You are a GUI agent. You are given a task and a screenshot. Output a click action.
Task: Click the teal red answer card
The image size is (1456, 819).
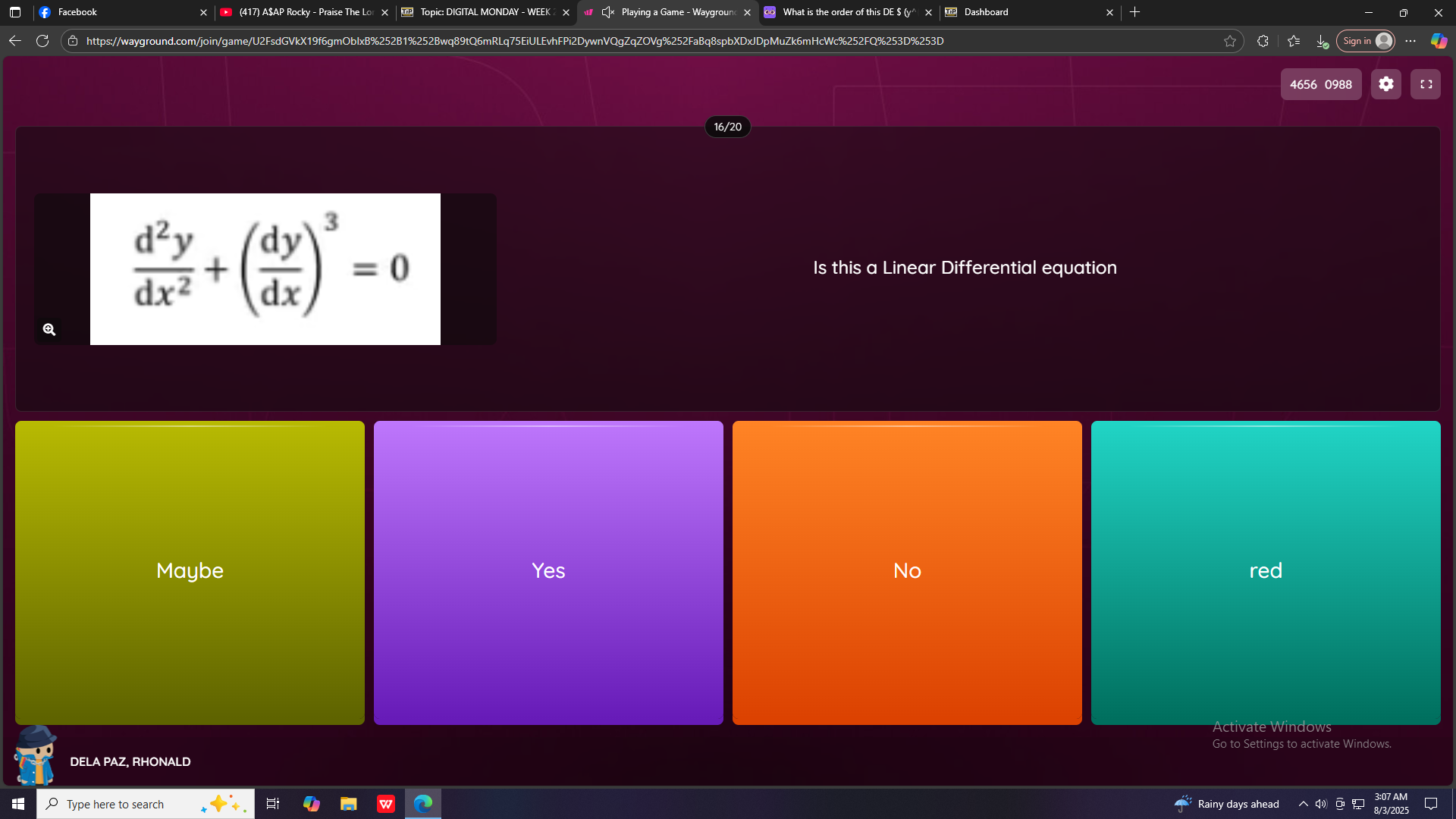(1265, 571)
